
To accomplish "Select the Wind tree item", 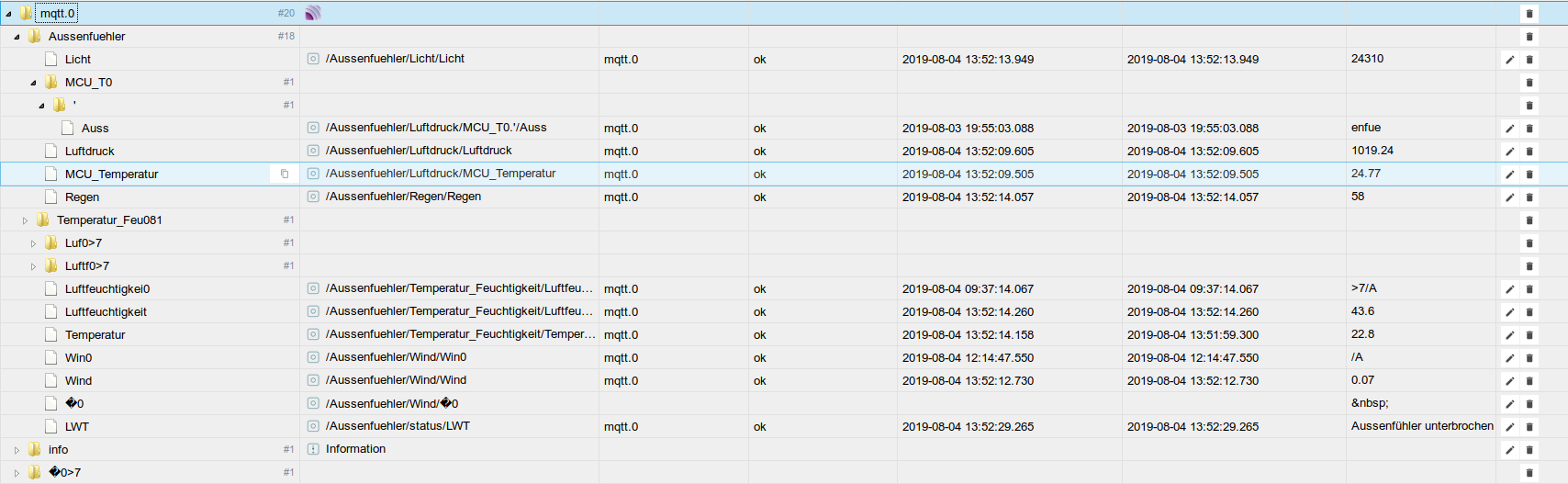I will pos(78,381).
